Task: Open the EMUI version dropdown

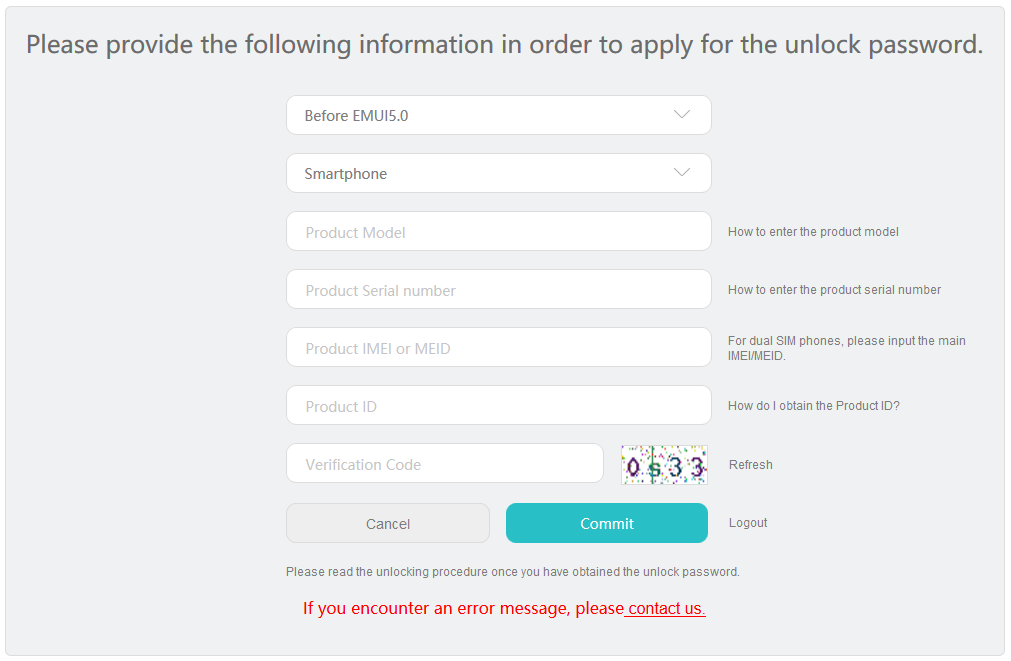Action: point(498,115)
